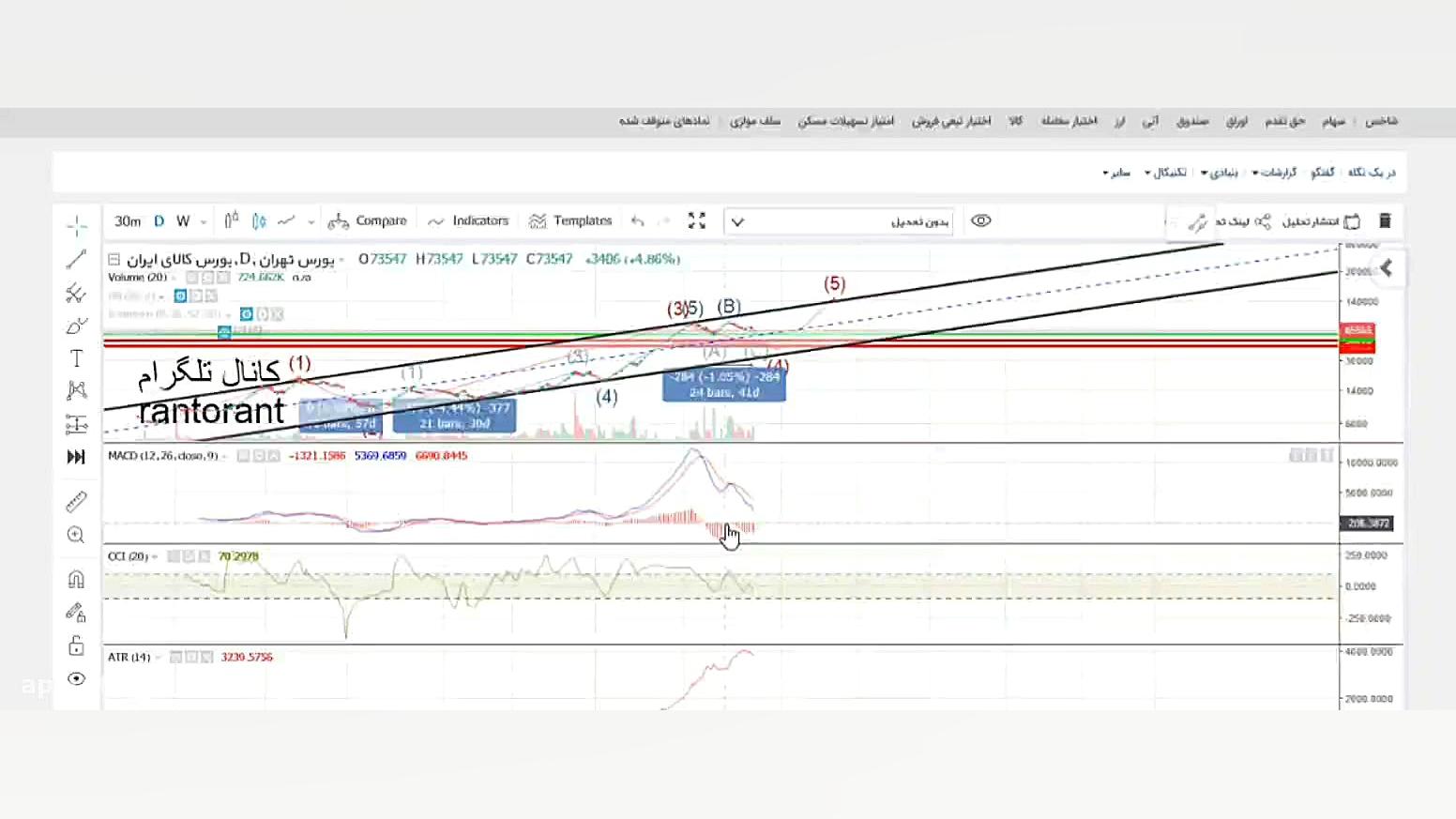Open the کالا tab
Viewport: 1456px width, 819px height.
[x=1015, y=121]
